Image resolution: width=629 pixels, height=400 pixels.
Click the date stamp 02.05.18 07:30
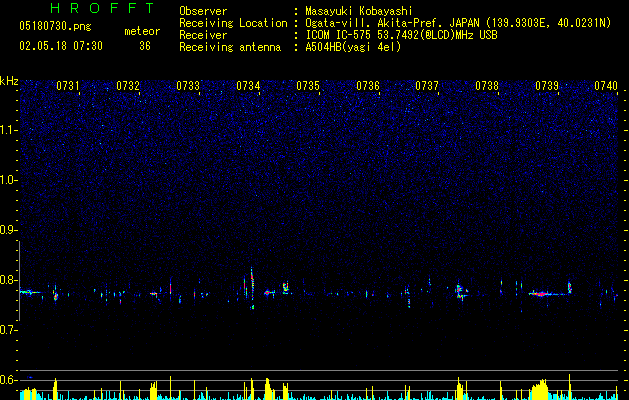pos(61,46)
